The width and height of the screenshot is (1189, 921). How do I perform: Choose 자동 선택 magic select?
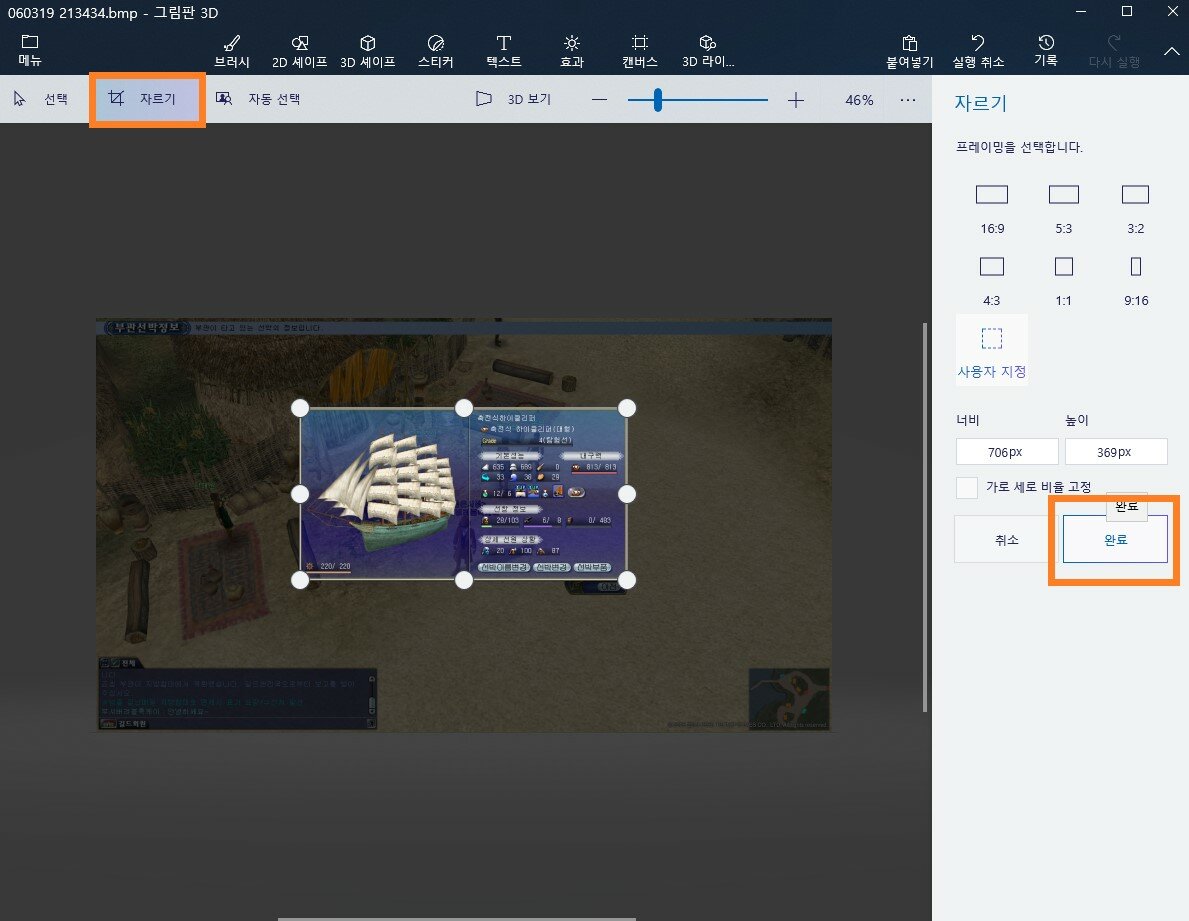click(x=258, y=99)
